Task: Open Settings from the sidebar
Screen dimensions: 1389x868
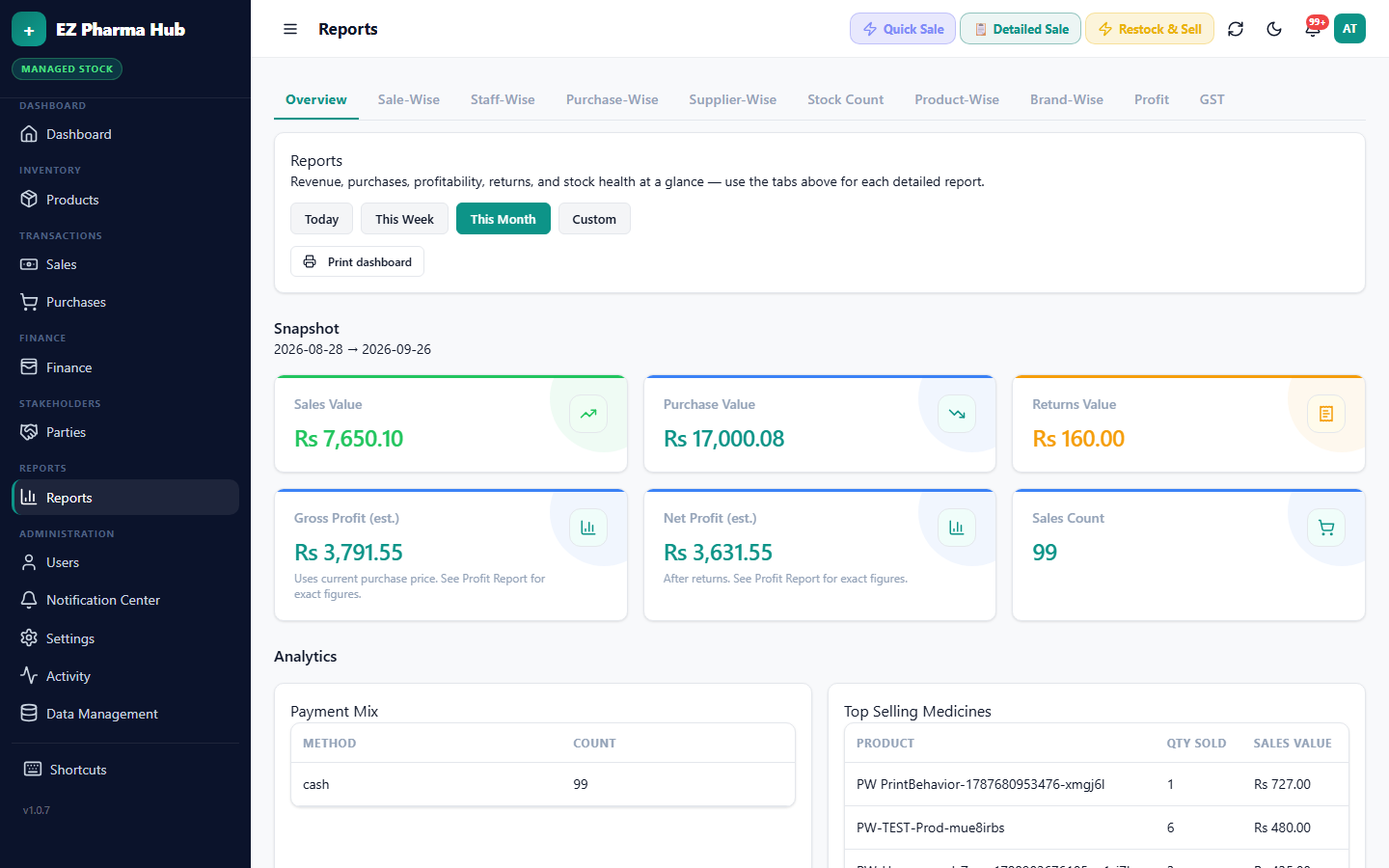Action: [x=125, y=638]
